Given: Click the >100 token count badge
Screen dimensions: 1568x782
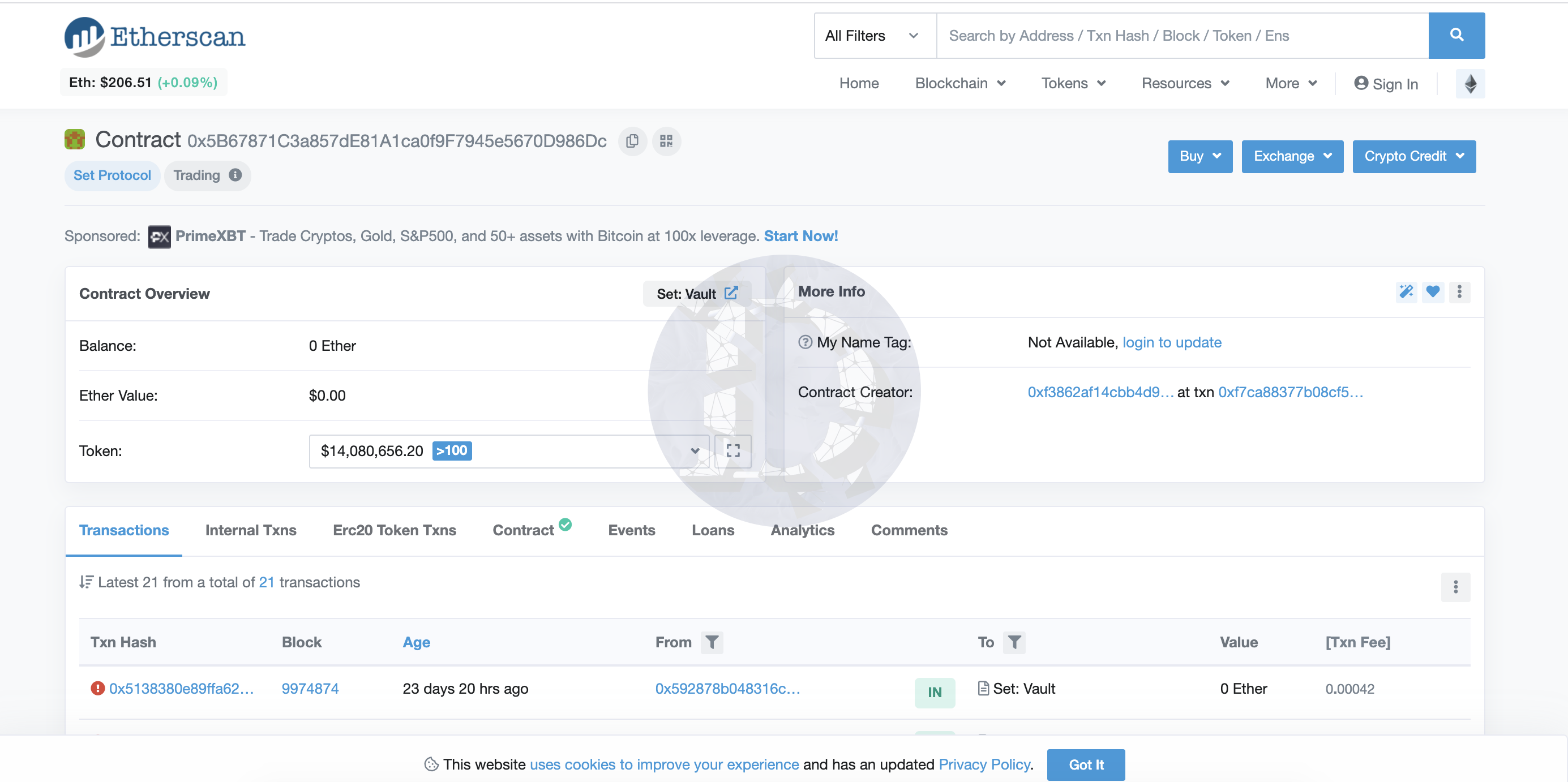Looking at the screenshot, I should pos(452,450).
